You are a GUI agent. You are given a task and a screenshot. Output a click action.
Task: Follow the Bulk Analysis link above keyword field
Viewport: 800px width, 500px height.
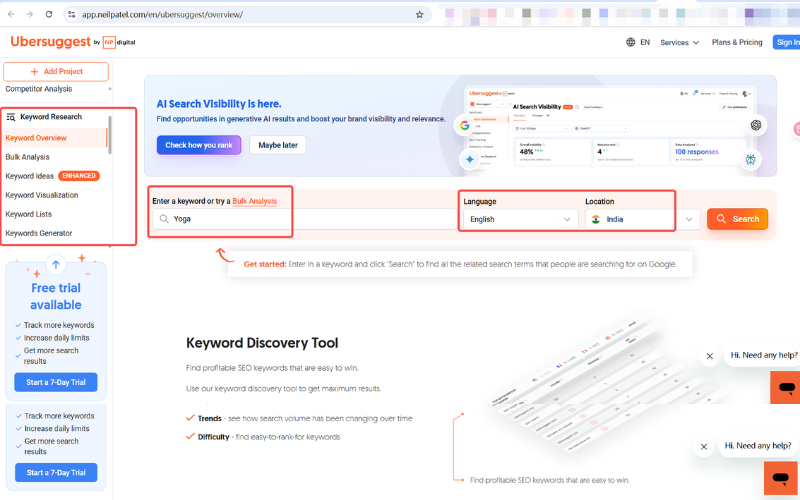pyautogui.click(x=254, y=201)
